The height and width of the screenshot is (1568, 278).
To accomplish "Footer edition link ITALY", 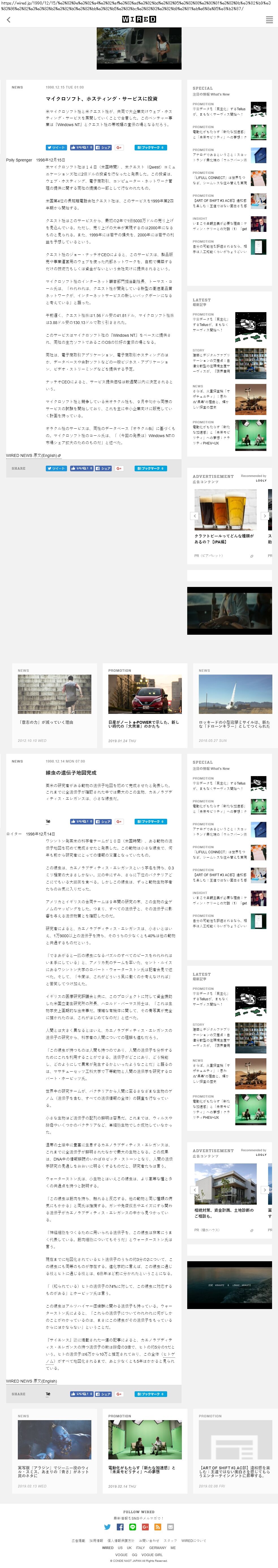I will click(141, 1548).
